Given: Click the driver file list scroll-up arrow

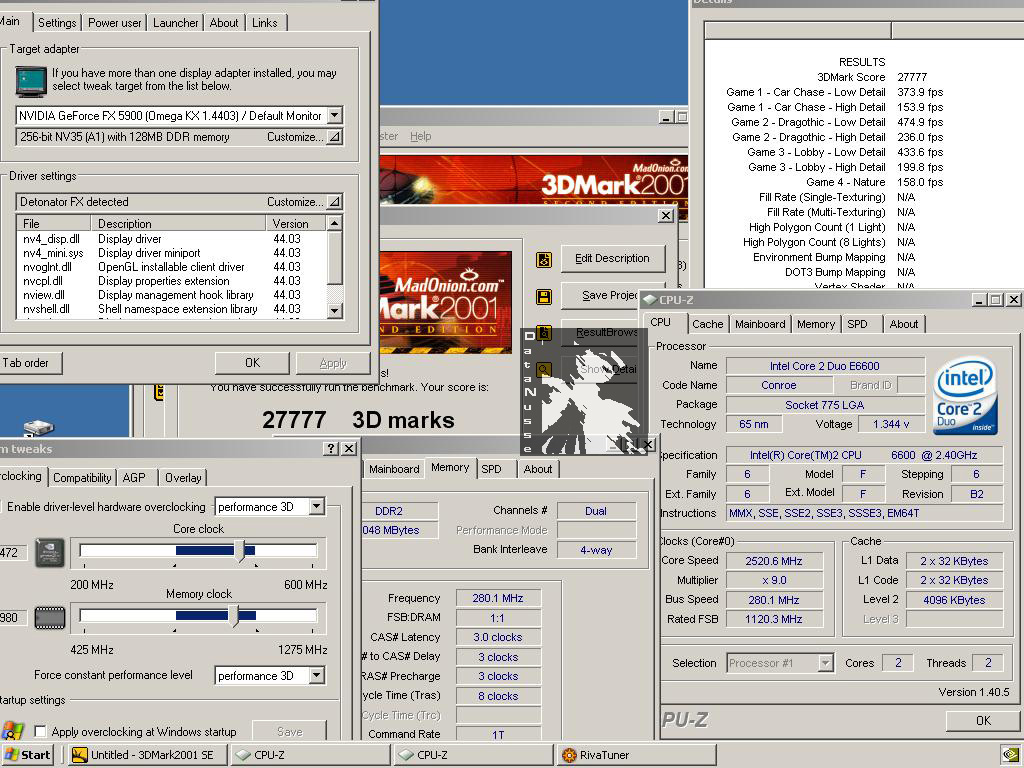Looking at the screenshot, I should tap(334, 223).
